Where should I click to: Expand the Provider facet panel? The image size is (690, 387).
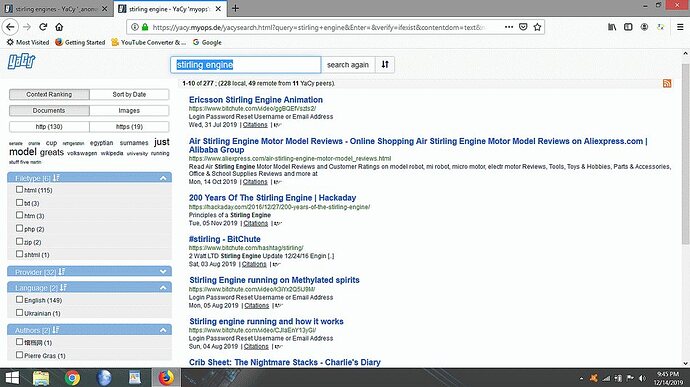coord(163,272)
